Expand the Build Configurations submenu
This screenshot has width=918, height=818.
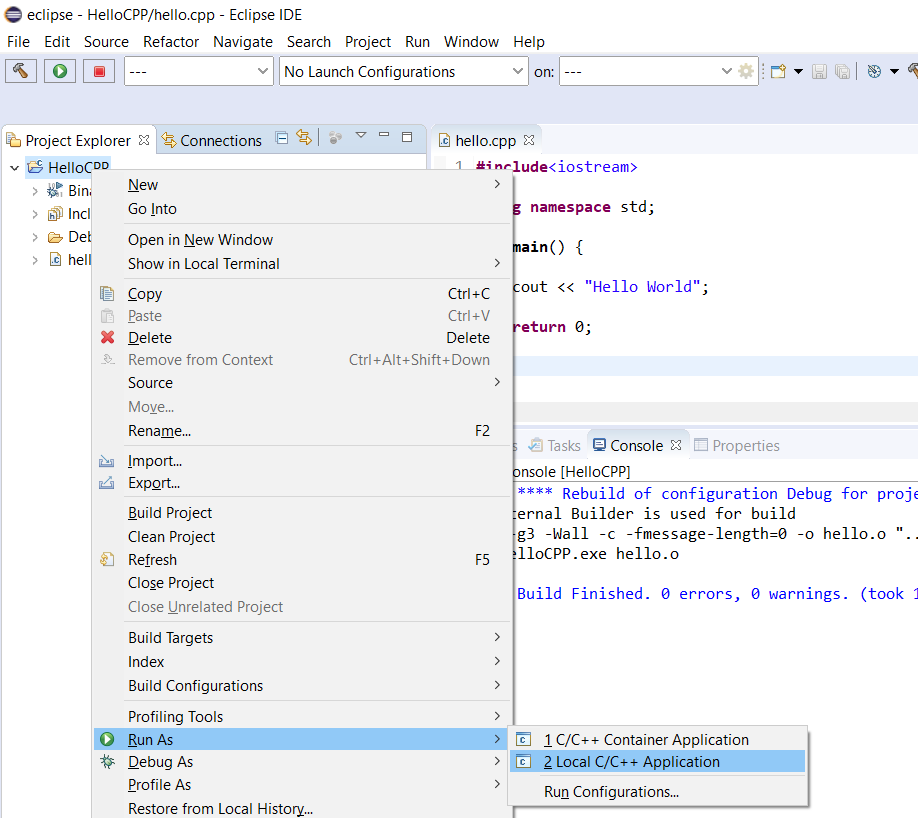(x=302, y=686)
